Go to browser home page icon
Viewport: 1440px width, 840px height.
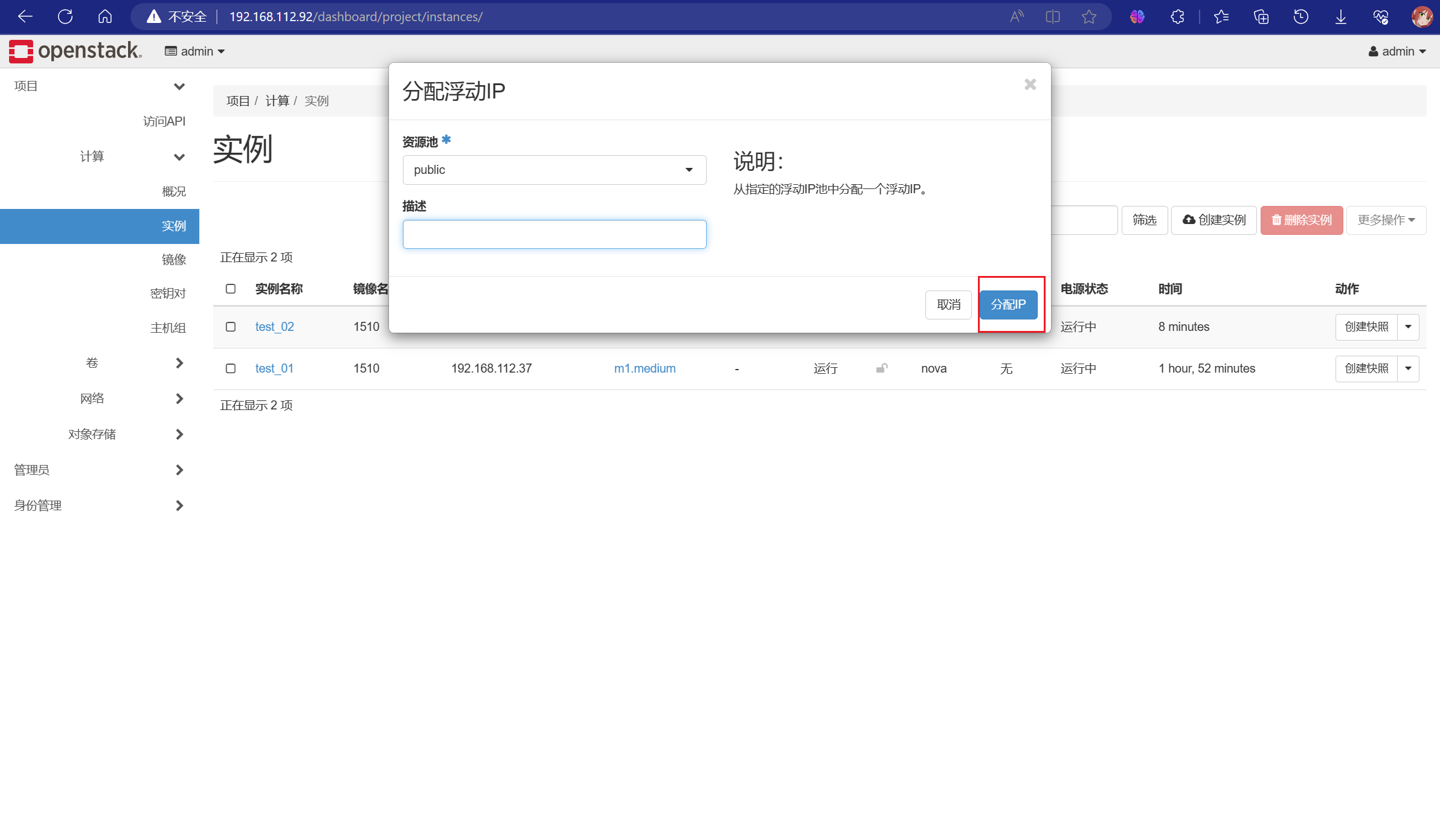coord(104,17)
